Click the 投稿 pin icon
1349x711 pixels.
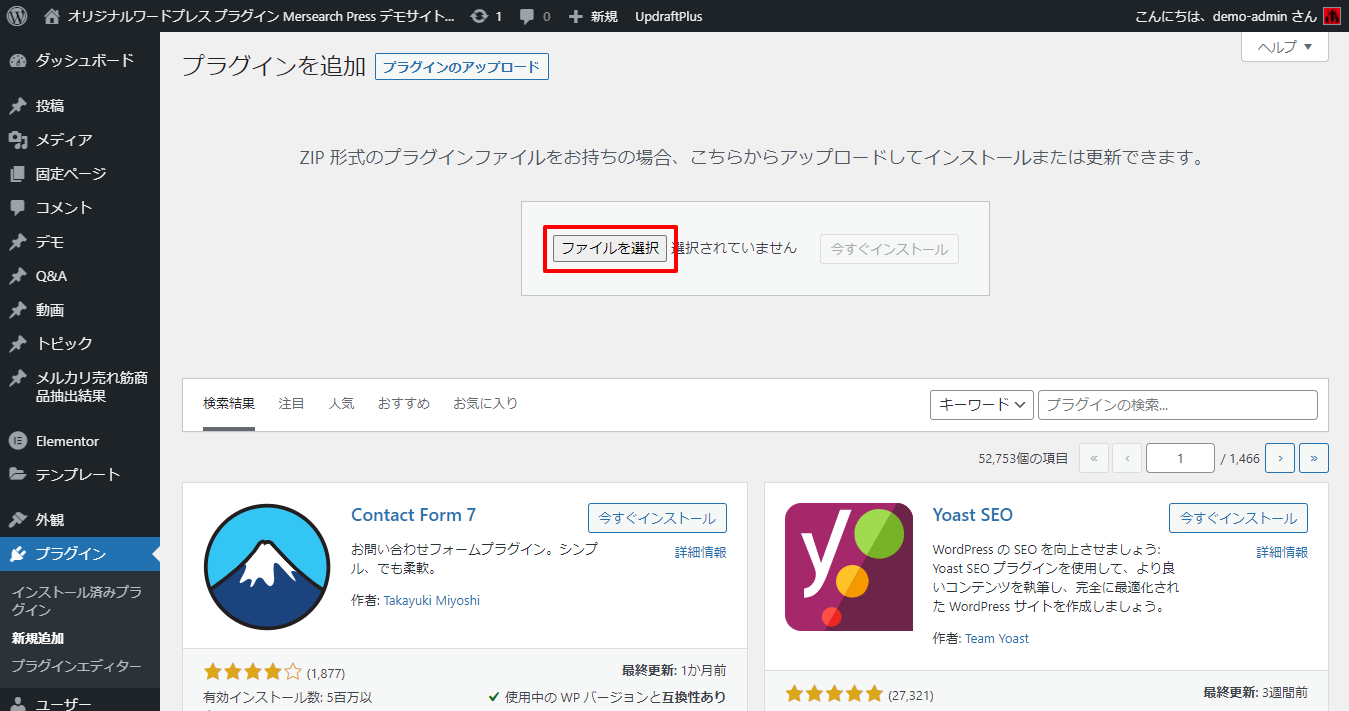point(17,106)
